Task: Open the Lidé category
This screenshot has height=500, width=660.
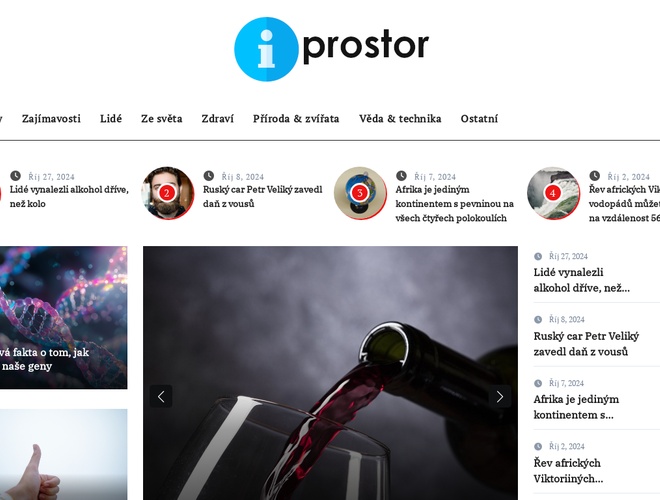Action: point(111,119)
